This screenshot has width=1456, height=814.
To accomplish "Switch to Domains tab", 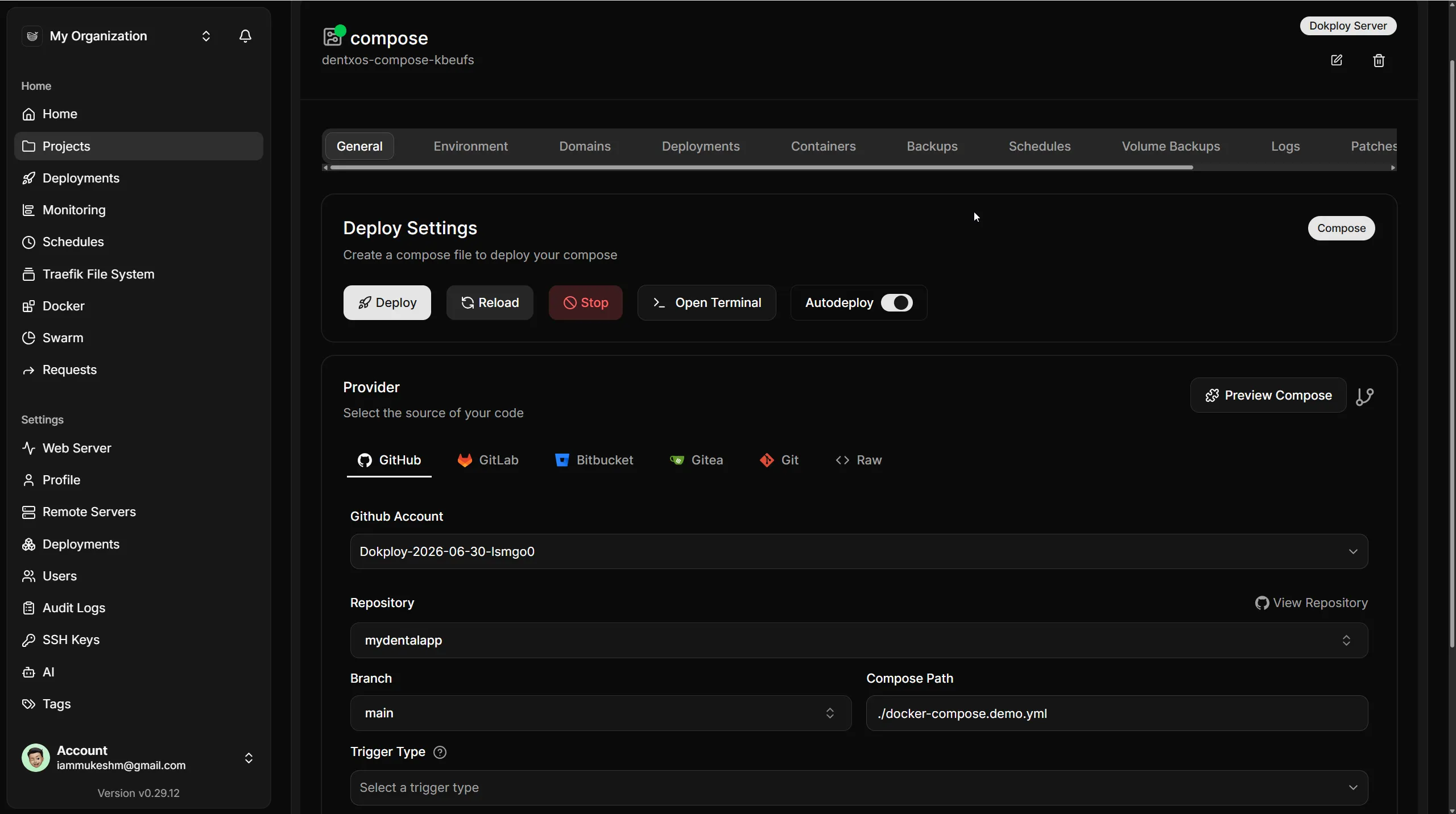I will tap(585, 146).
